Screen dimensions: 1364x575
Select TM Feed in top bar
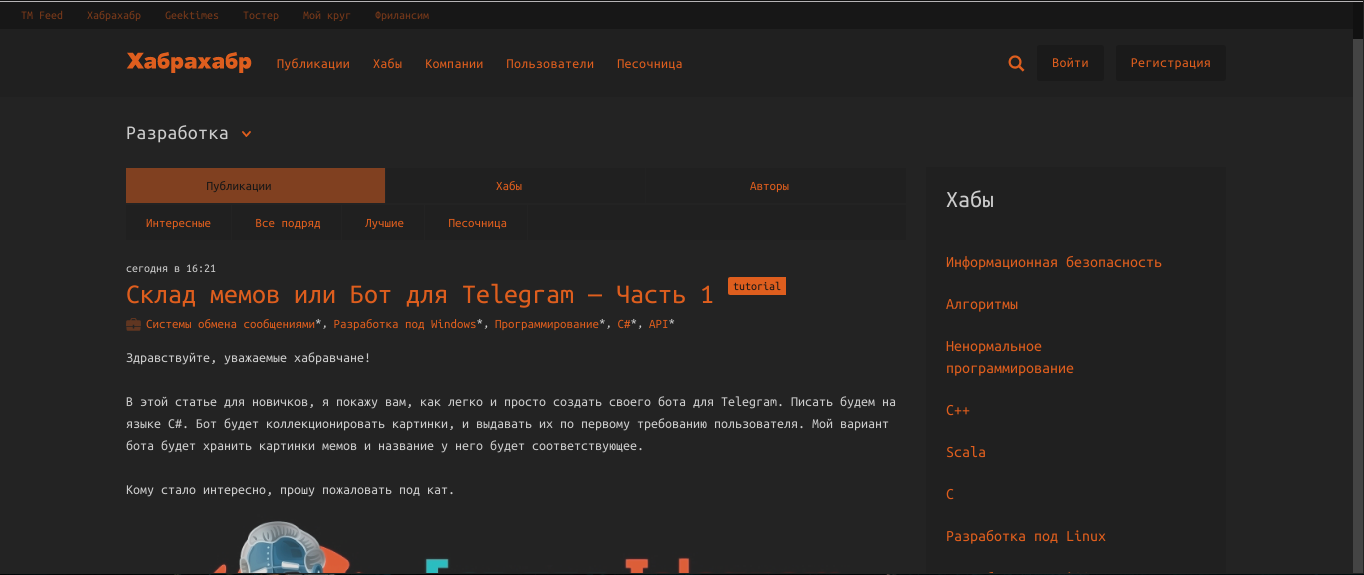coord(42,16)
